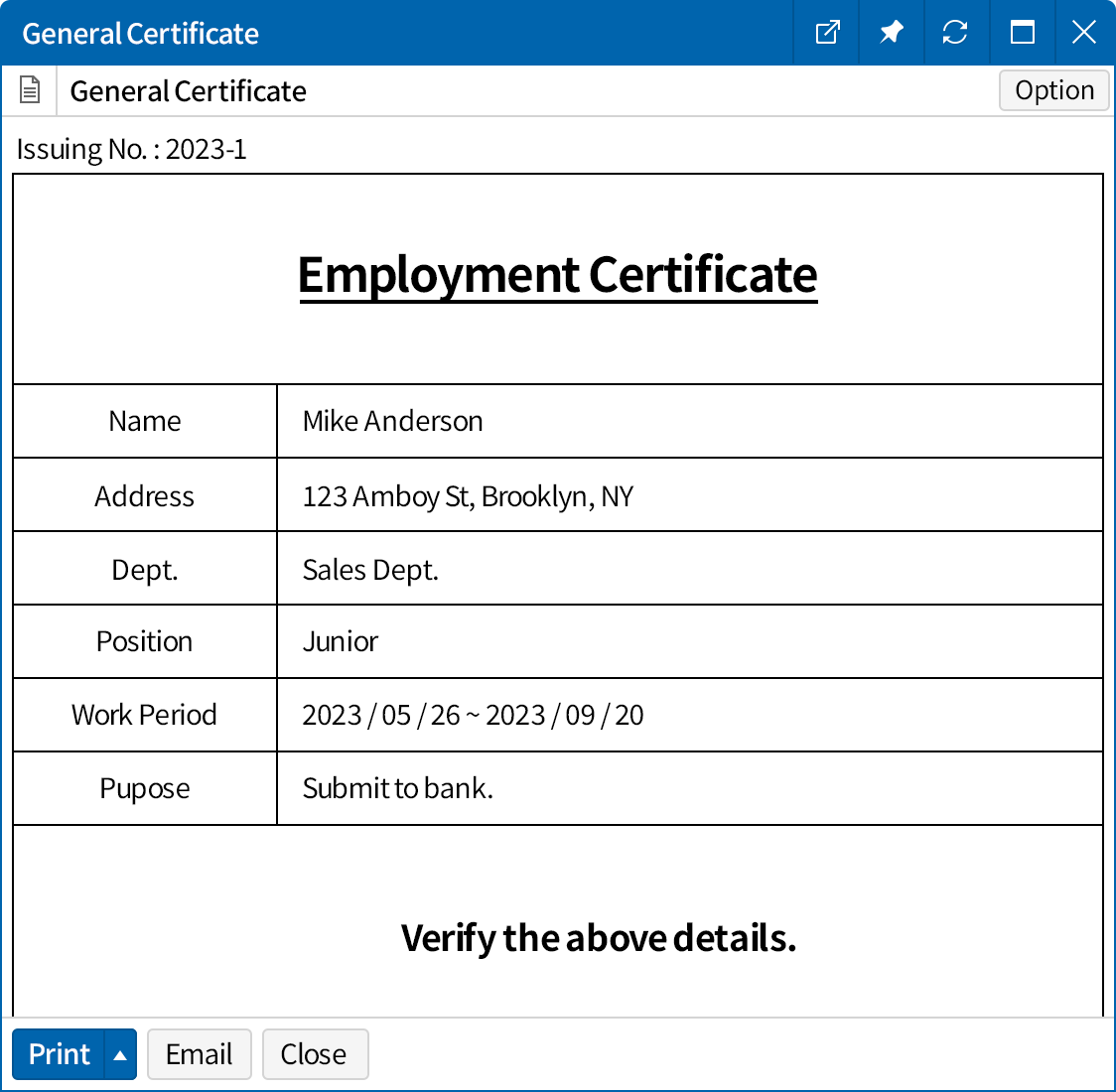This screenshot has width=1116, height=1092.
Task: Open the Option menu
Action: click(x=1053, y=90)
